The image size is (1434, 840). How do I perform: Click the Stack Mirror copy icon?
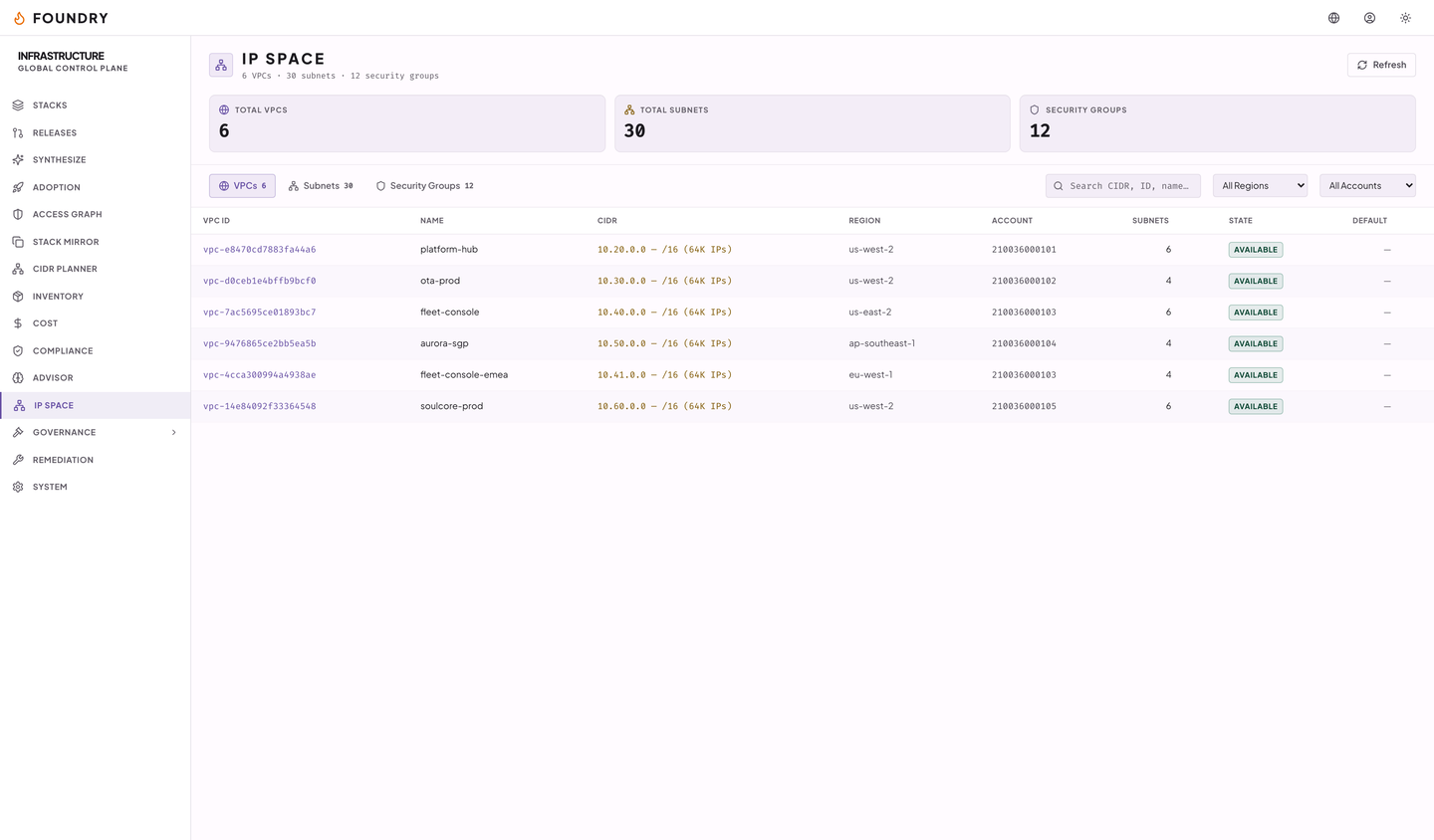click(18, 242)
